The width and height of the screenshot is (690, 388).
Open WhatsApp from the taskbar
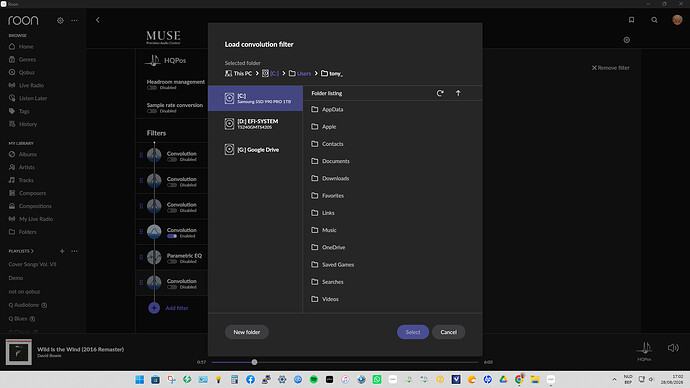377,380
